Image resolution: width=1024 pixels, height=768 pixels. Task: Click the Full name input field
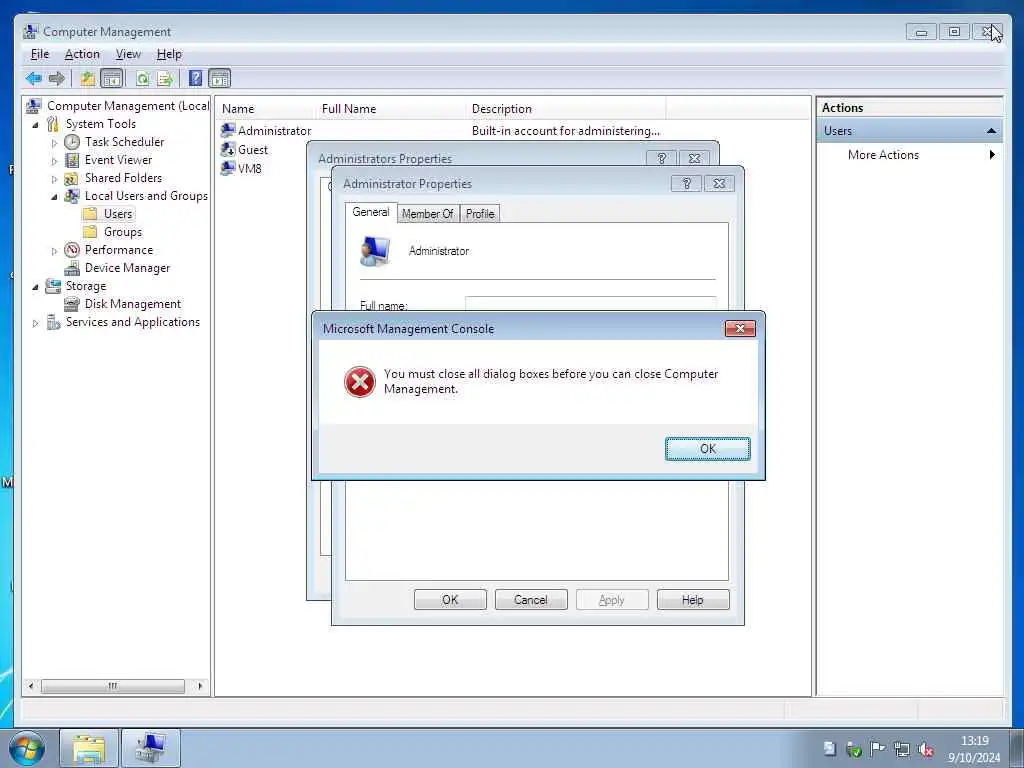pyautogui.click(x=590, y=304)
